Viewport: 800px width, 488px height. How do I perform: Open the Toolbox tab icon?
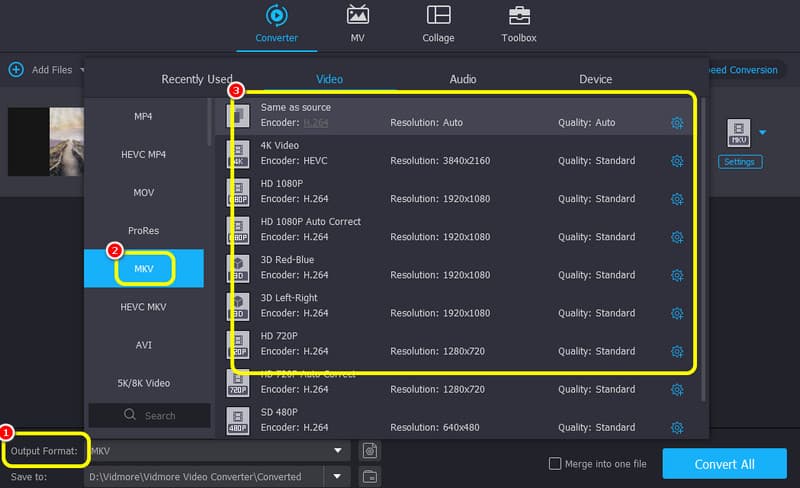pyautogui.click(x=518, y=16)
